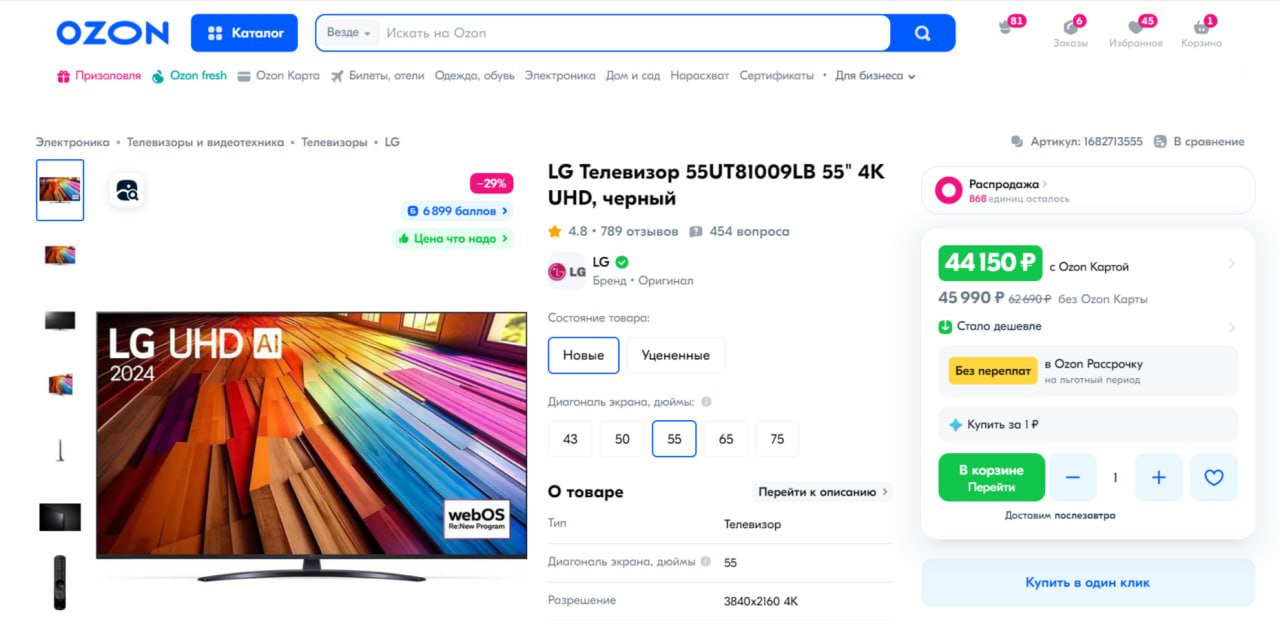
Task: Expand the Для бизнеса menu
Action: 875,76
